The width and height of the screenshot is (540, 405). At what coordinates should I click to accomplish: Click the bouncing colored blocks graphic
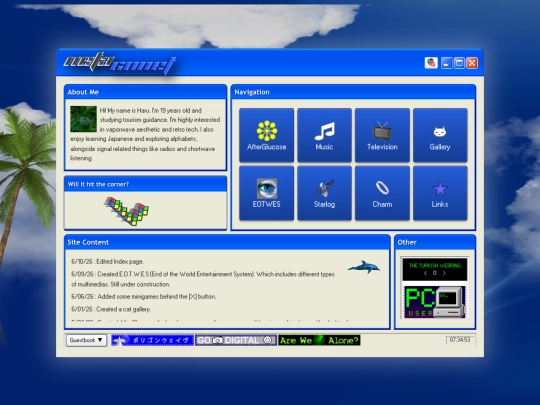127,211
